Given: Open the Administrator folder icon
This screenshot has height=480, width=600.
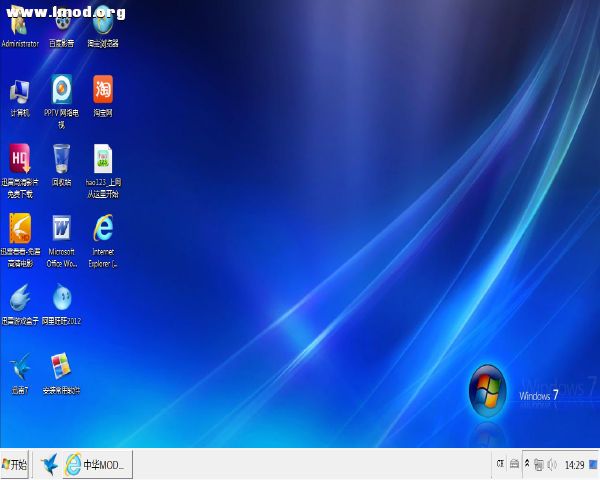Looking at the screenshot, I should (x=20, y=26).
